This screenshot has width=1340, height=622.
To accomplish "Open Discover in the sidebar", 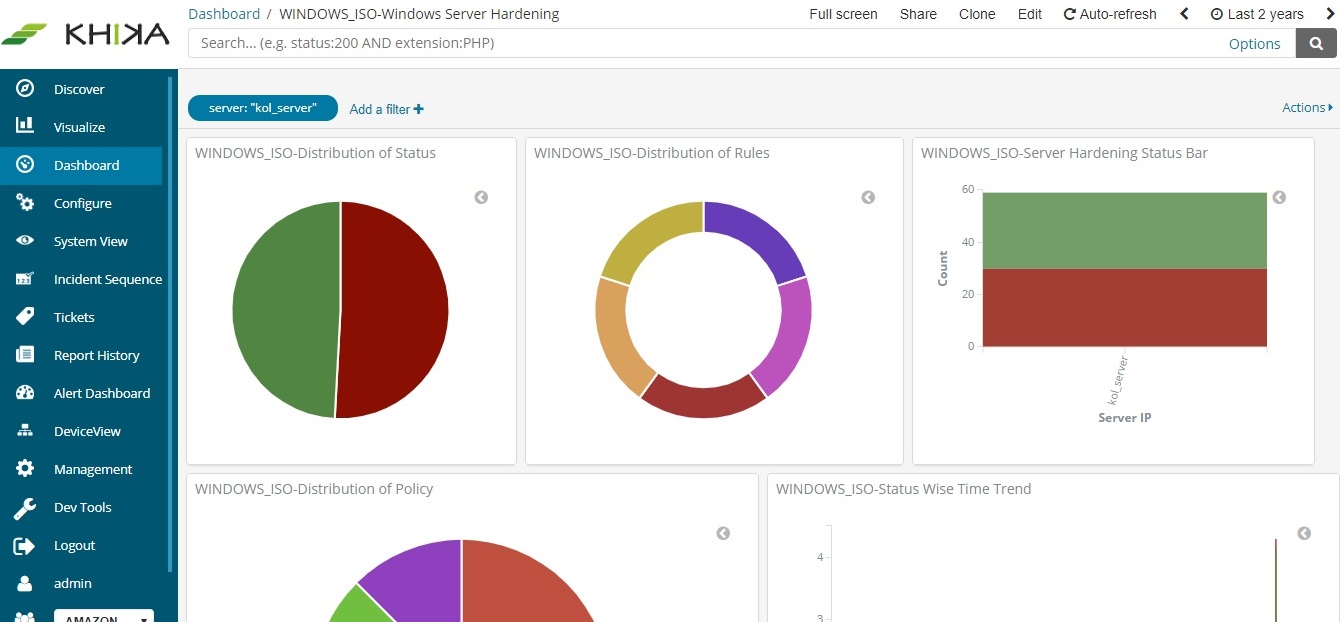I will pyautogui.click(x=79, y=89).
